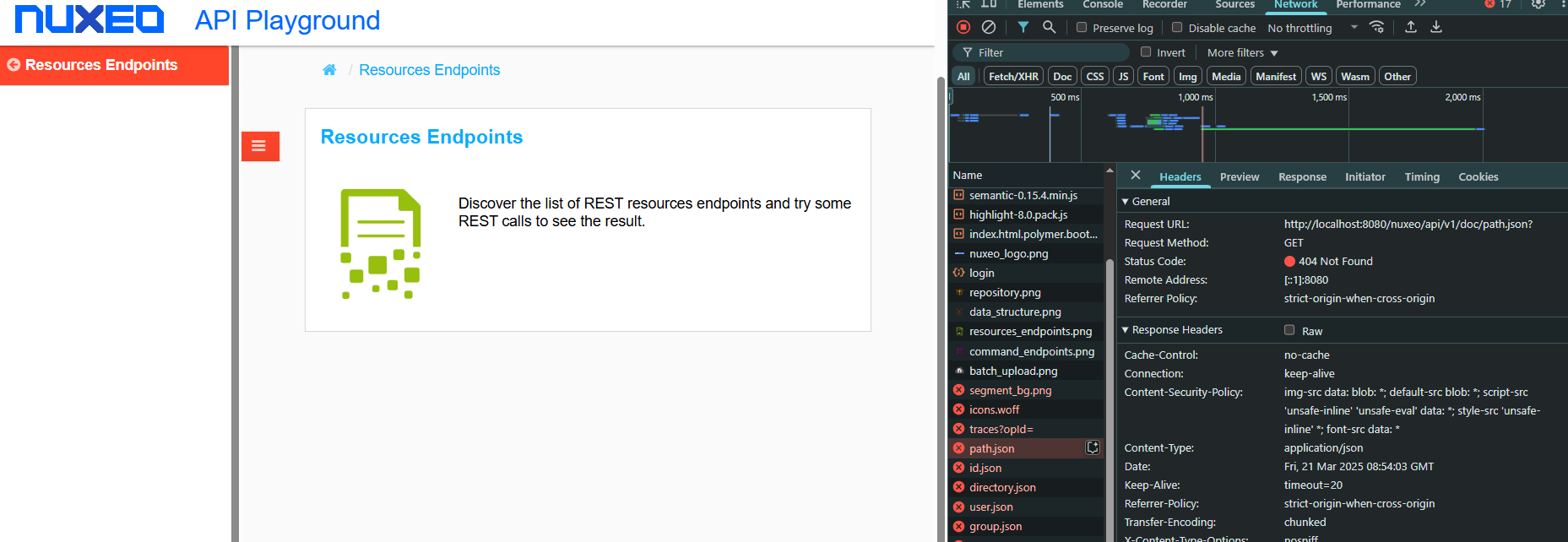
Task: Select the JS request type filter
Action: coord(1123,76)
